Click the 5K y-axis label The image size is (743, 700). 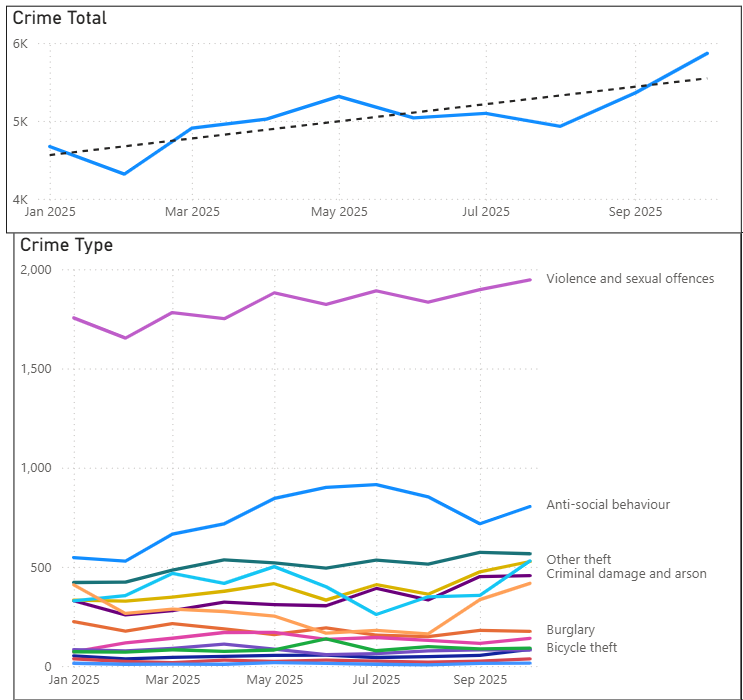[20, 122]
